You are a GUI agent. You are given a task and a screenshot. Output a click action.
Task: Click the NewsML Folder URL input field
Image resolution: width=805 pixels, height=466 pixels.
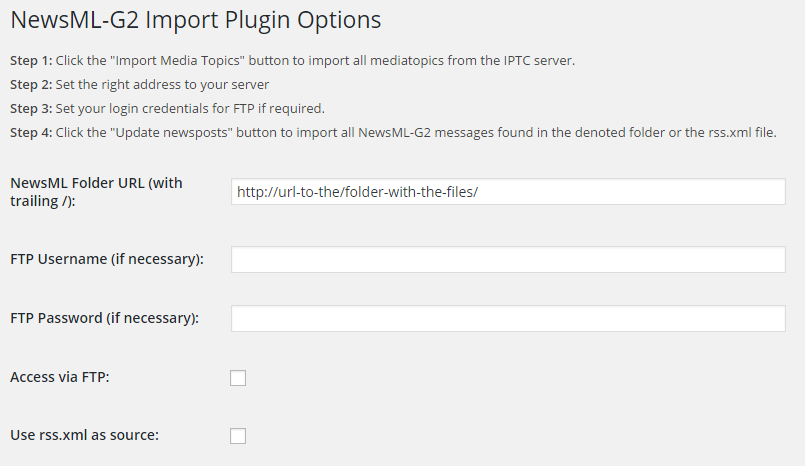[x=508, y=191]
